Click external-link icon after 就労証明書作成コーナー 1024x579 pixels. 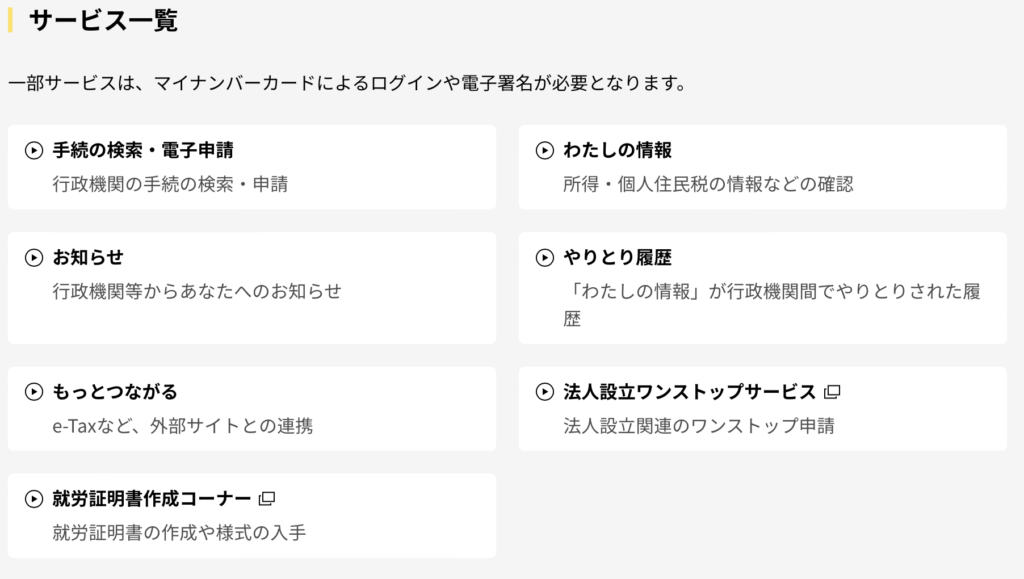[266, 499]
